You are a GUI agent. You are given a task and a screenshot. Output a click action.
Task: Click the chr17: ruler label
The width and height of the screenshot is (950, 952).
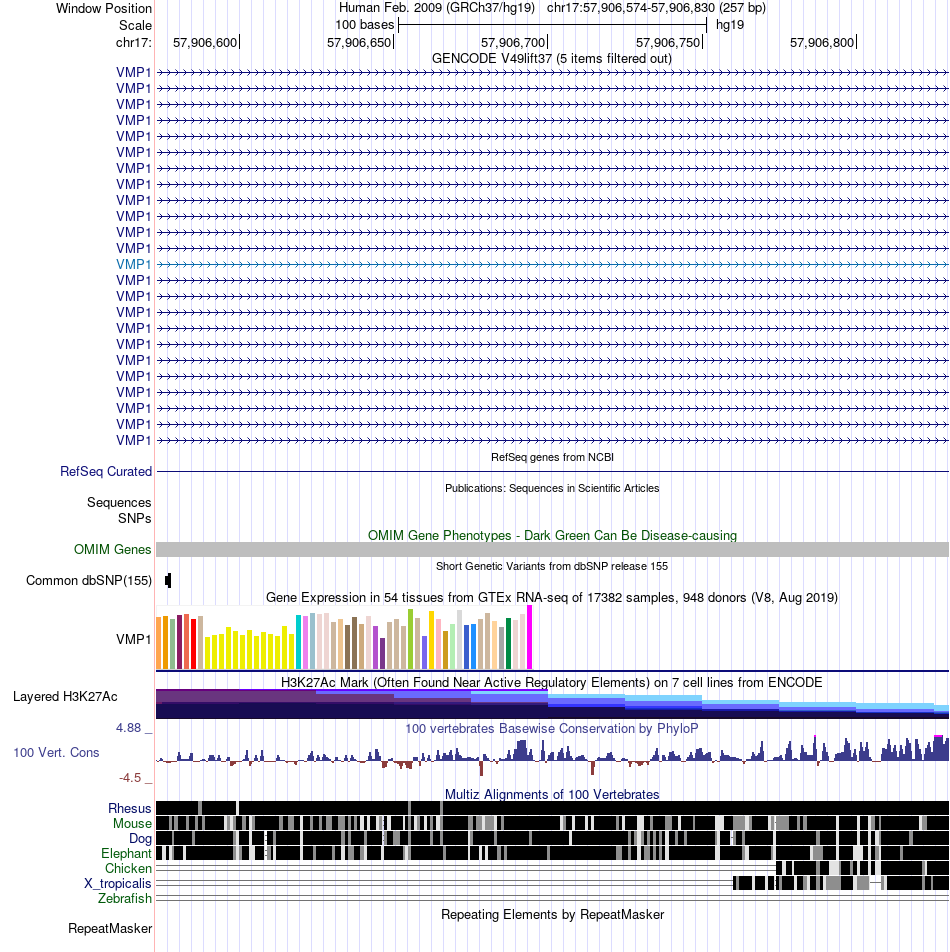(x=134, y=42)
